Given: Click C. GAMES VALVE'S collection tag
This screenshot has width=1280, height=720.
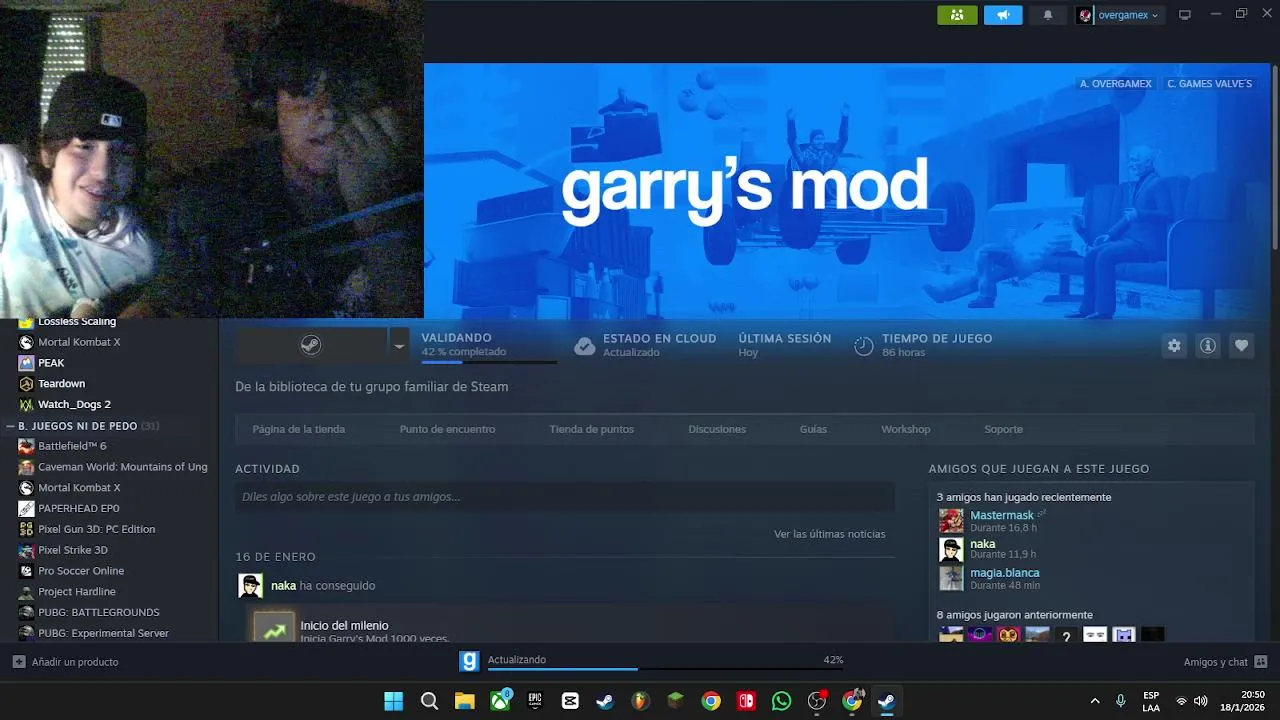Looking at the screenshot, I should click(1209, 84).
